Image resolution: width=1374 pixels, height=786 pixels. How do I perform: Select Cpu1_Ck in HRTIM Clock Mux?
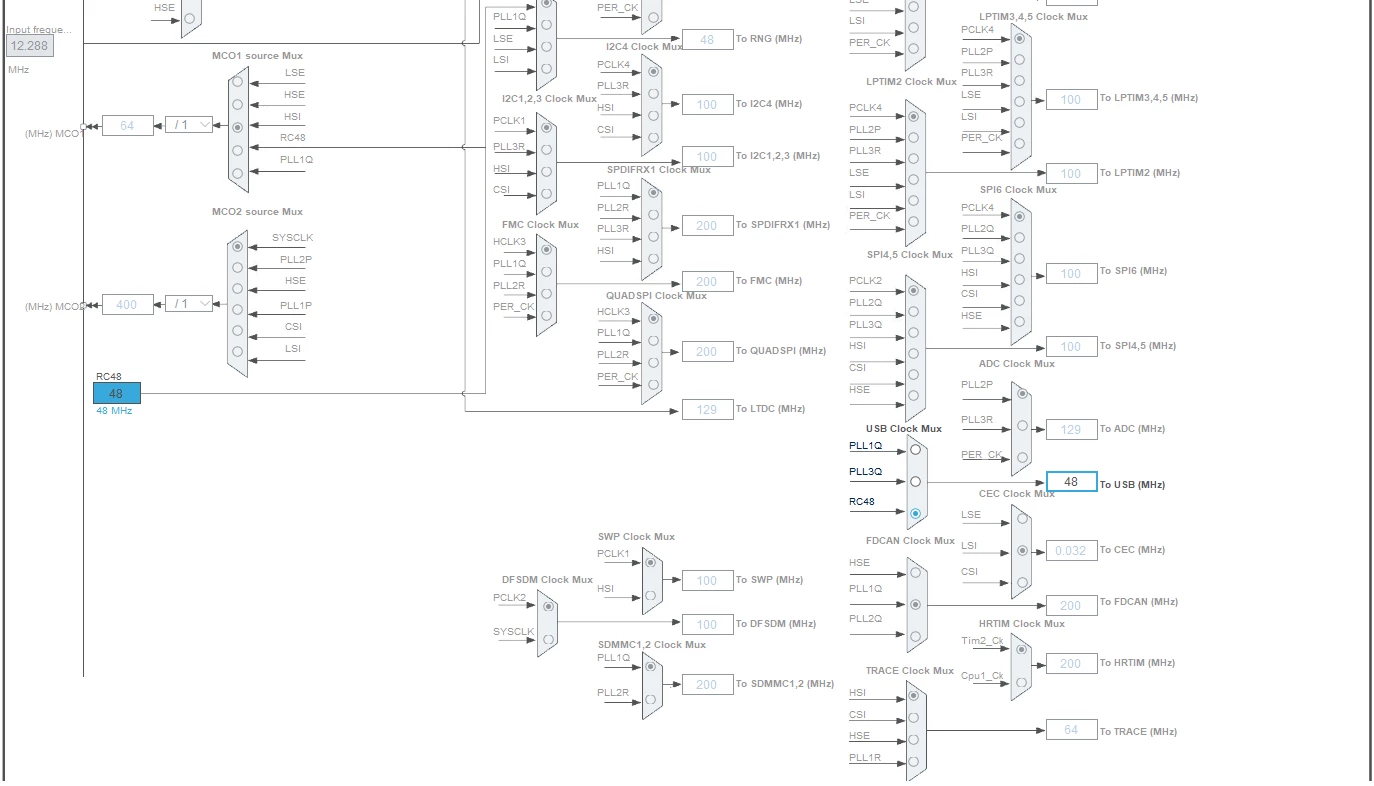(x=1021, y=683)
